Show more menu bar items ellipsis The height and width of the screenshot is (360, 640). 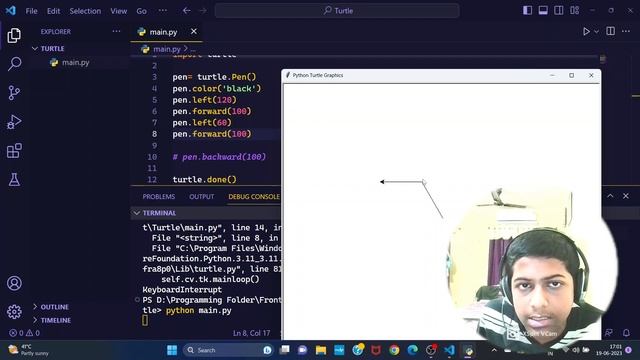(x=162, y=11)
